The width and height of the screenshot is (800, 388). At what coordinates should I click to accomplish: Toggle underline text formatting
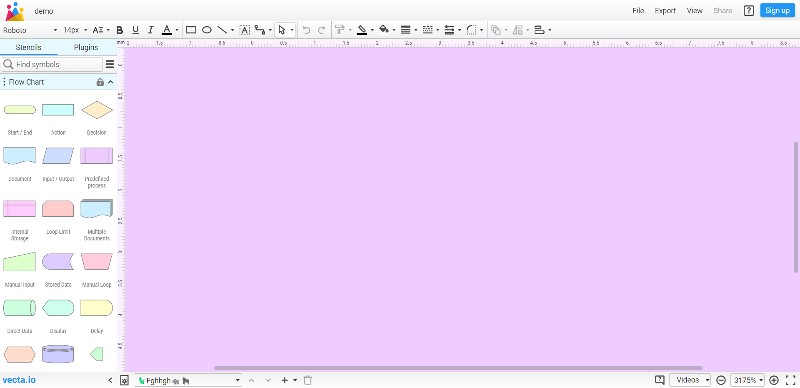point(135,30)
